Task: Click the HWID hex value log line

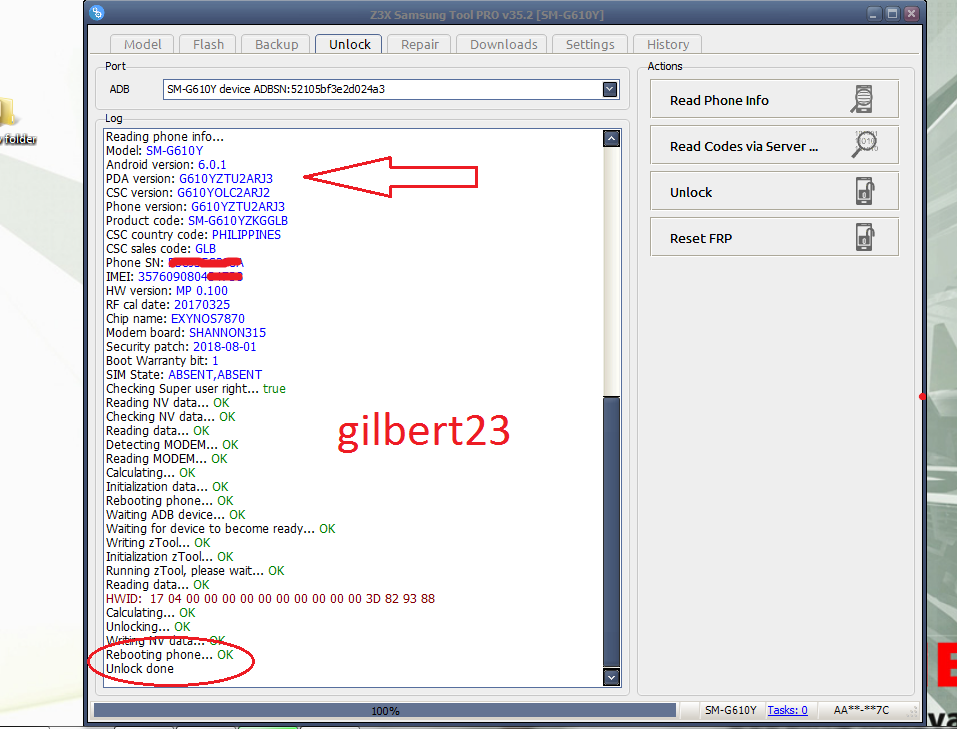Action: (270, 599)
